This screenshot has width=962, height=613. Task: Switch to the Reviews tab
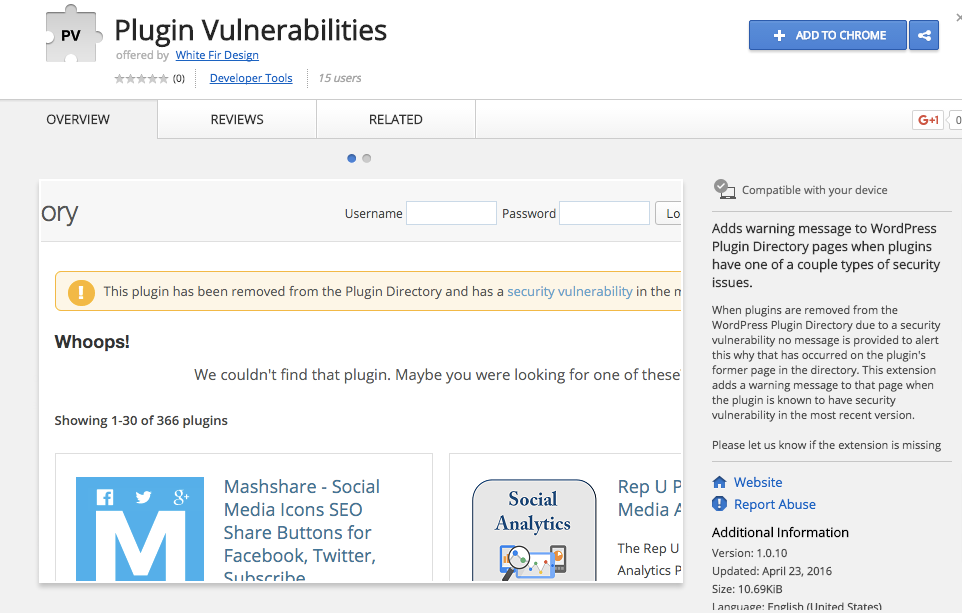(237, 120)
